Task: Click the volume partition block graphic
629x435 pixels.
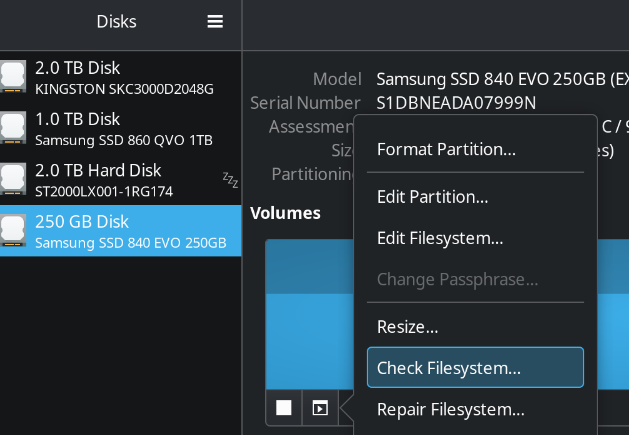Action: click(309, 314)
